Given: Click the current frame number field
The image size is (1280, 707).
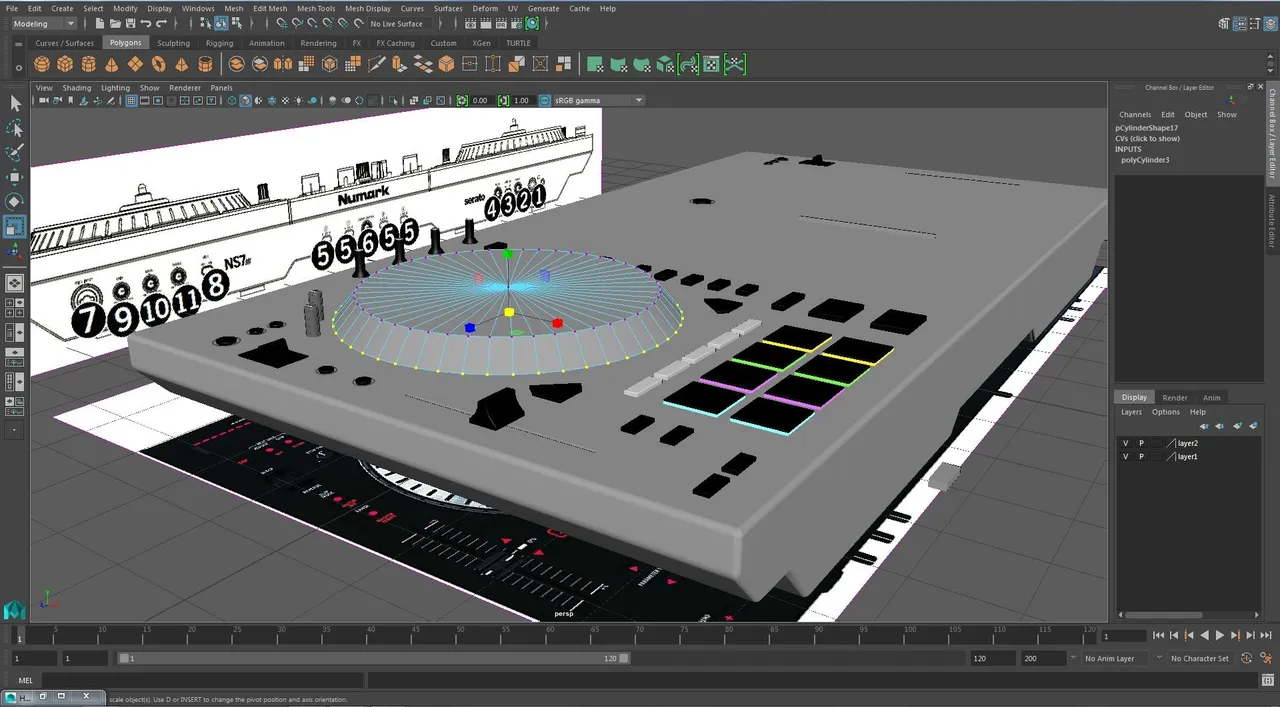Looking at the screenshot, I should click(x=1123, y=635).
